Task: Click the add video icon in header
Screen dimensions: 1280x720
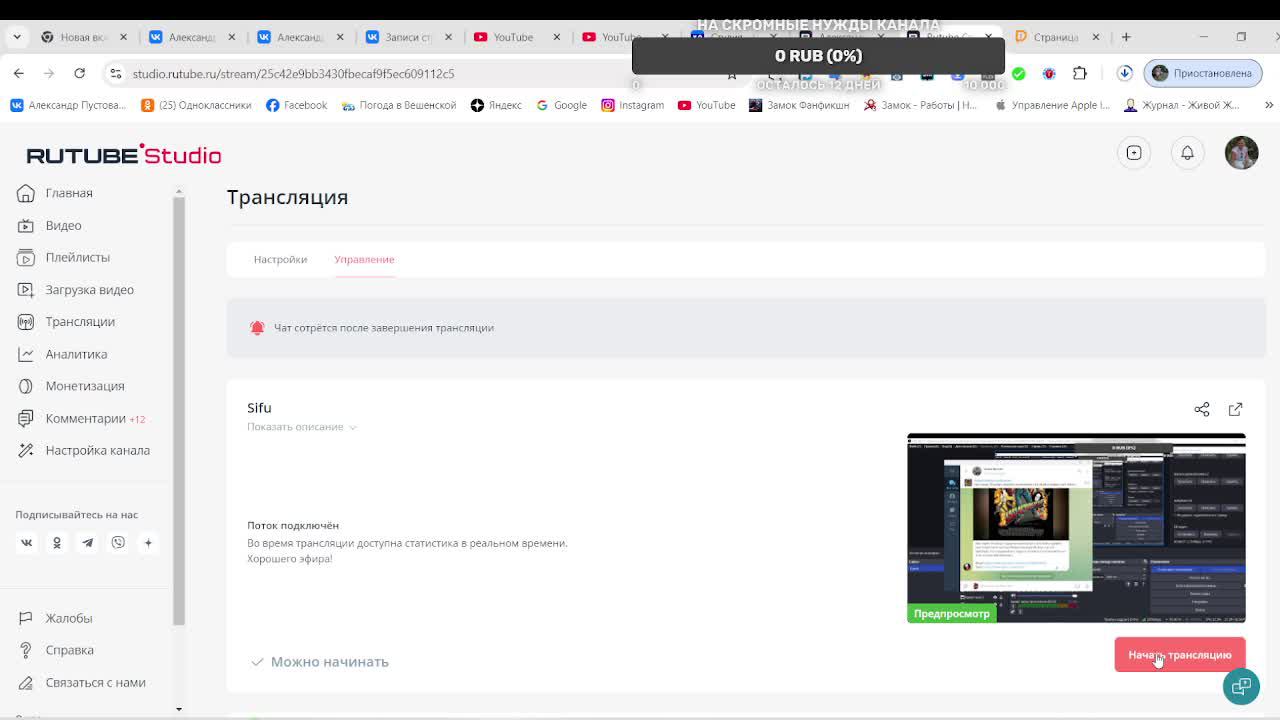Action: (1134, 153)
